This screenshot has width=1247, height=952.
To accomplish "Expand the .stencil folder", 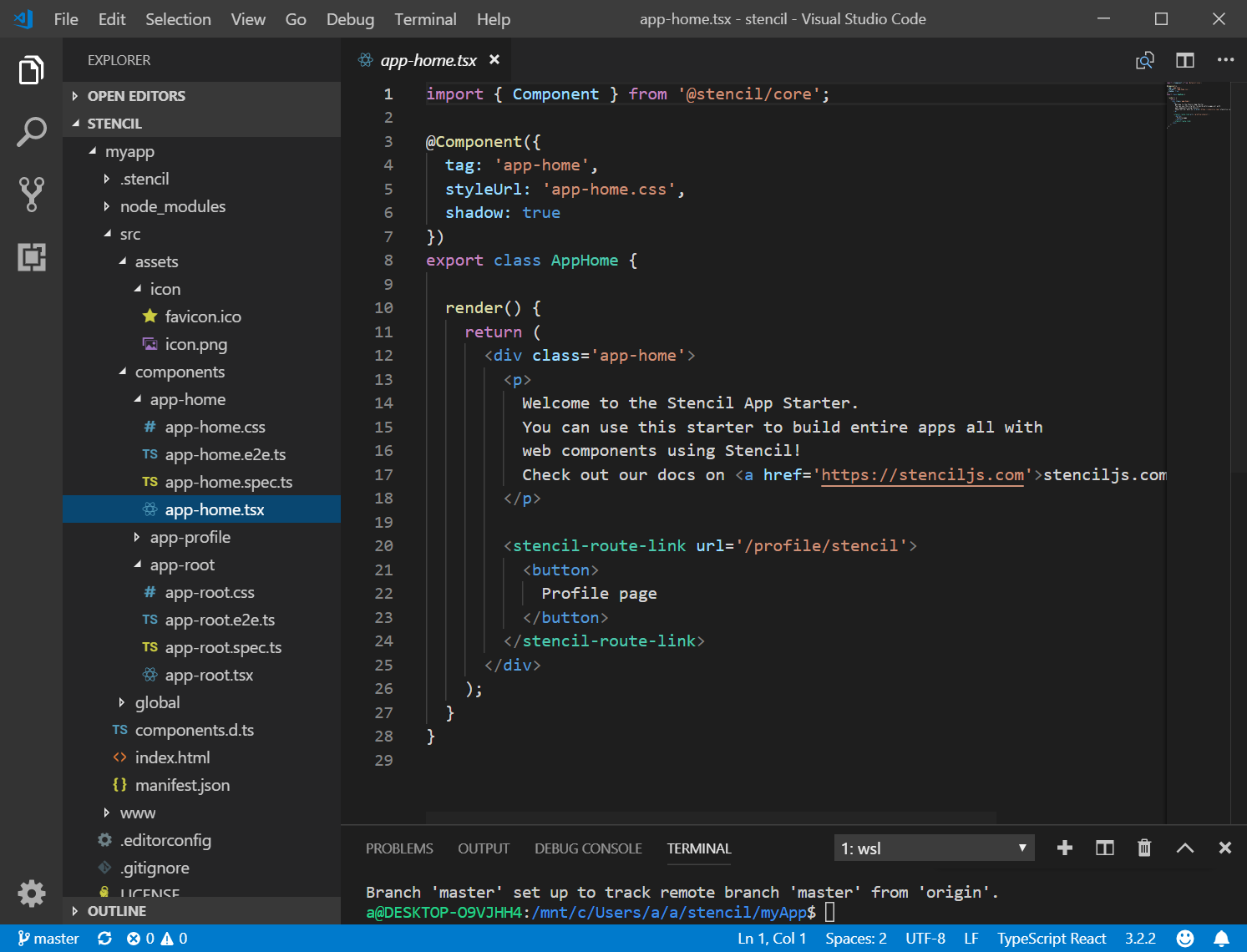I will pos(201,179).
